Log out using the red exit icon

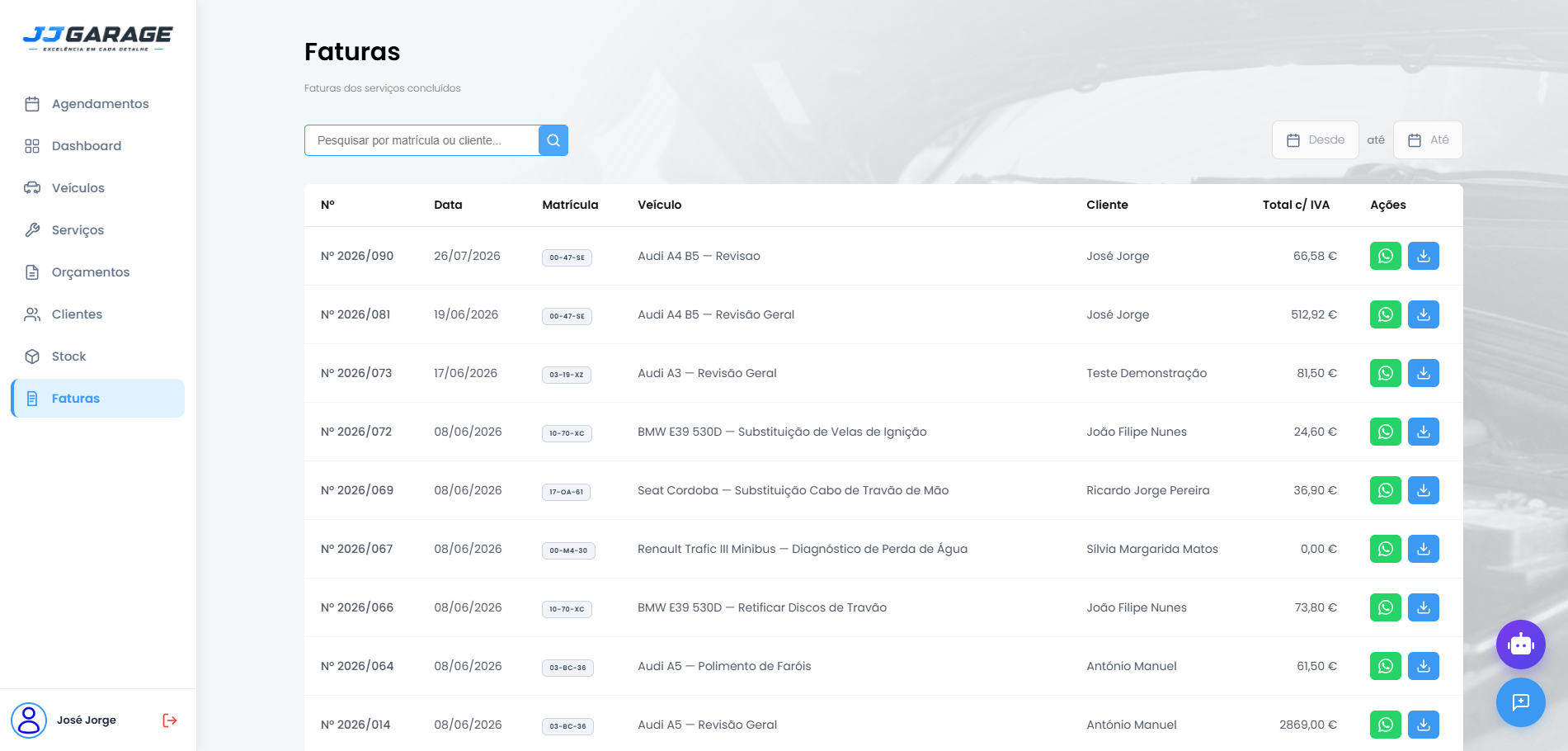(170, 720)
